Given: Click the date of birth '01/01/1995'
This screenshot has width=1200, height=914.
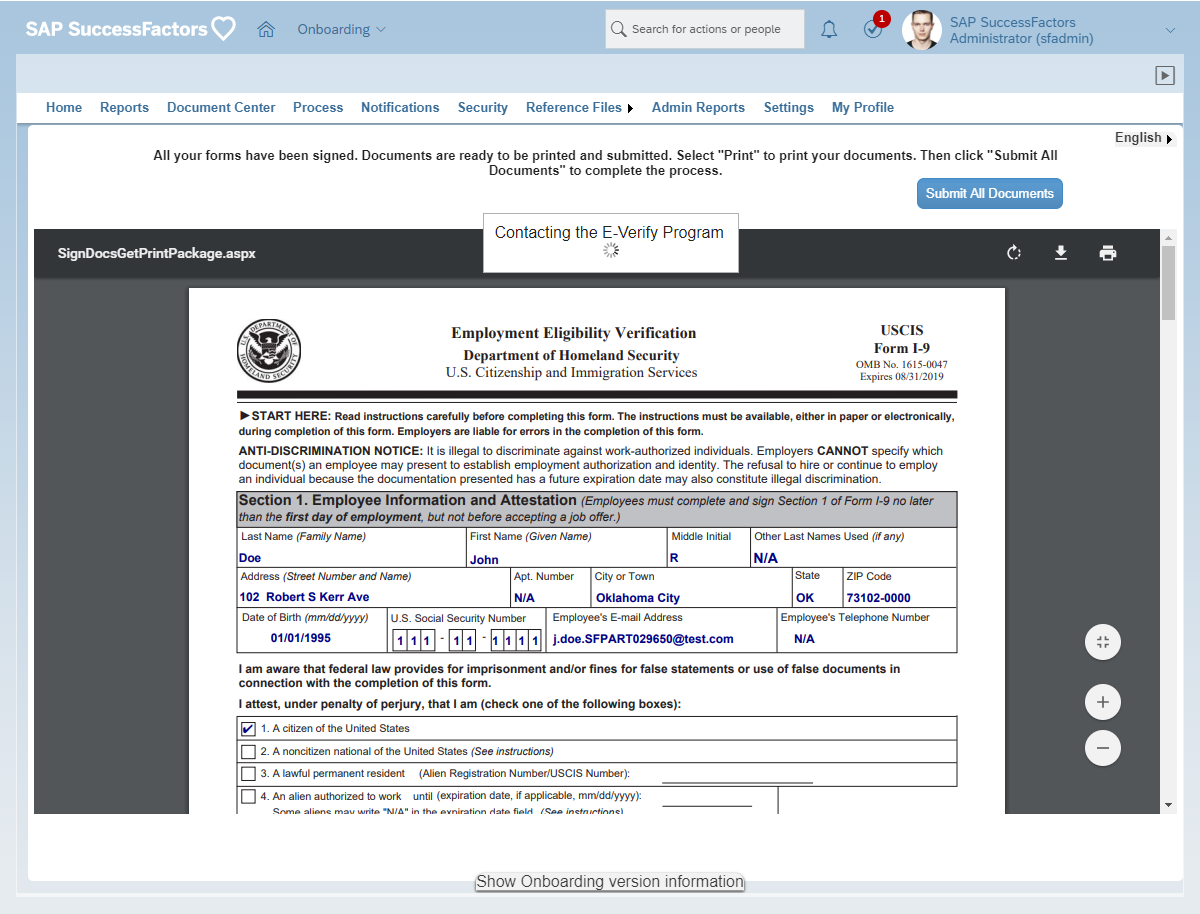Looking at the screenshot, I should point(301,638).
